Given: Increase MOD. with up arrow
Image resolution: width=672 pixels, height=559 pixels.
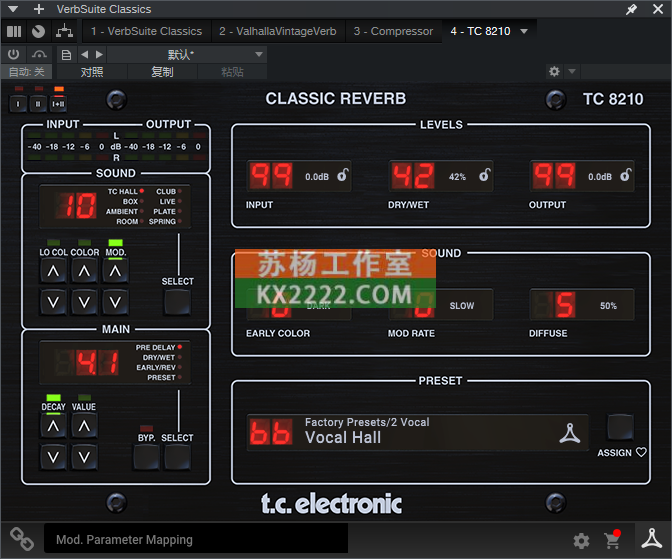Looking at the screenshot, I should coord(115,271).
